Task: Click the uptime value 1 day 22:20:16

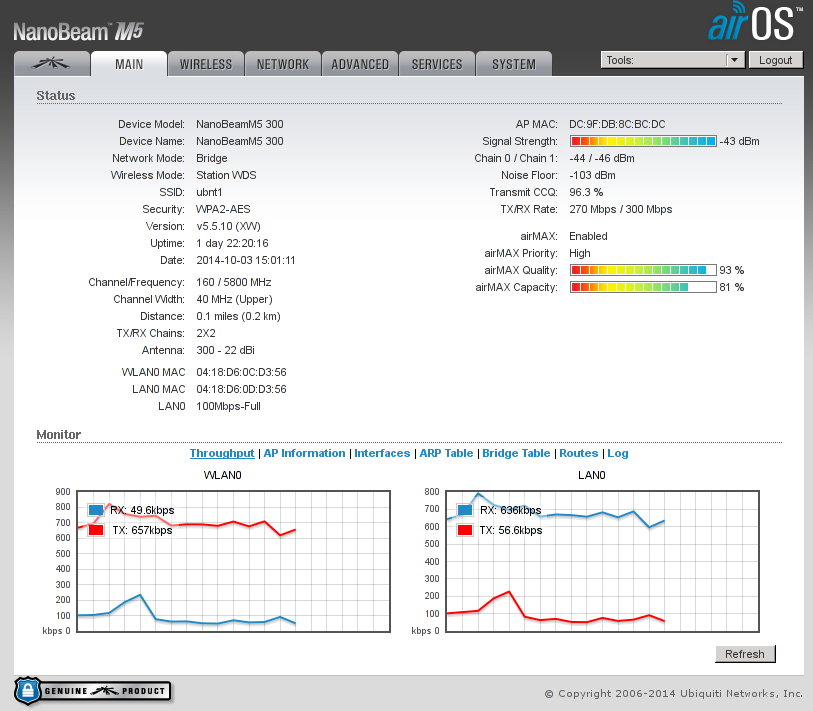Action: pos(232,243)
